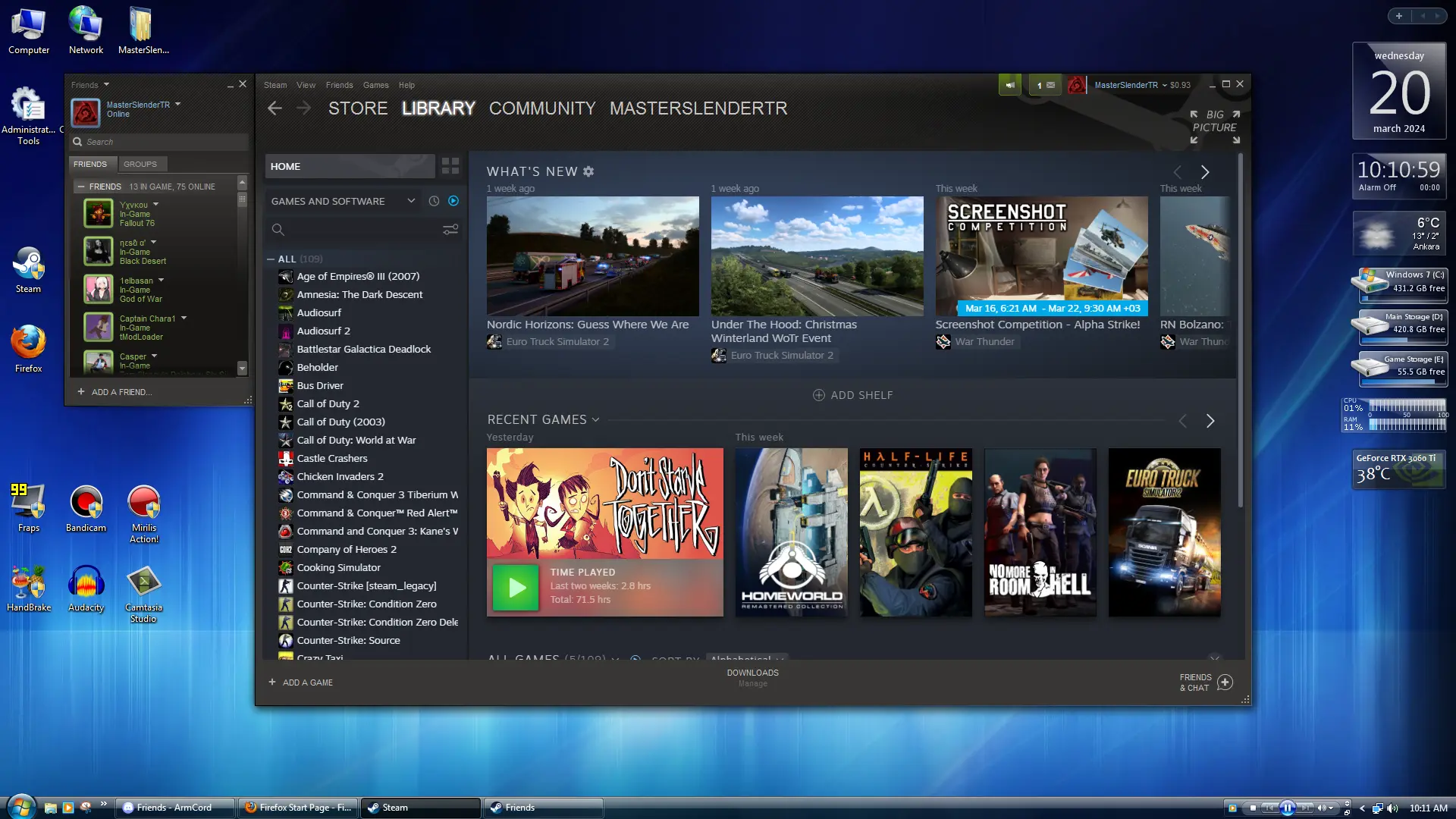Viewport: 1456px width, 819px height.
Task: Open Steam shortcut on the desktop
Action: (x=28, y=270)
